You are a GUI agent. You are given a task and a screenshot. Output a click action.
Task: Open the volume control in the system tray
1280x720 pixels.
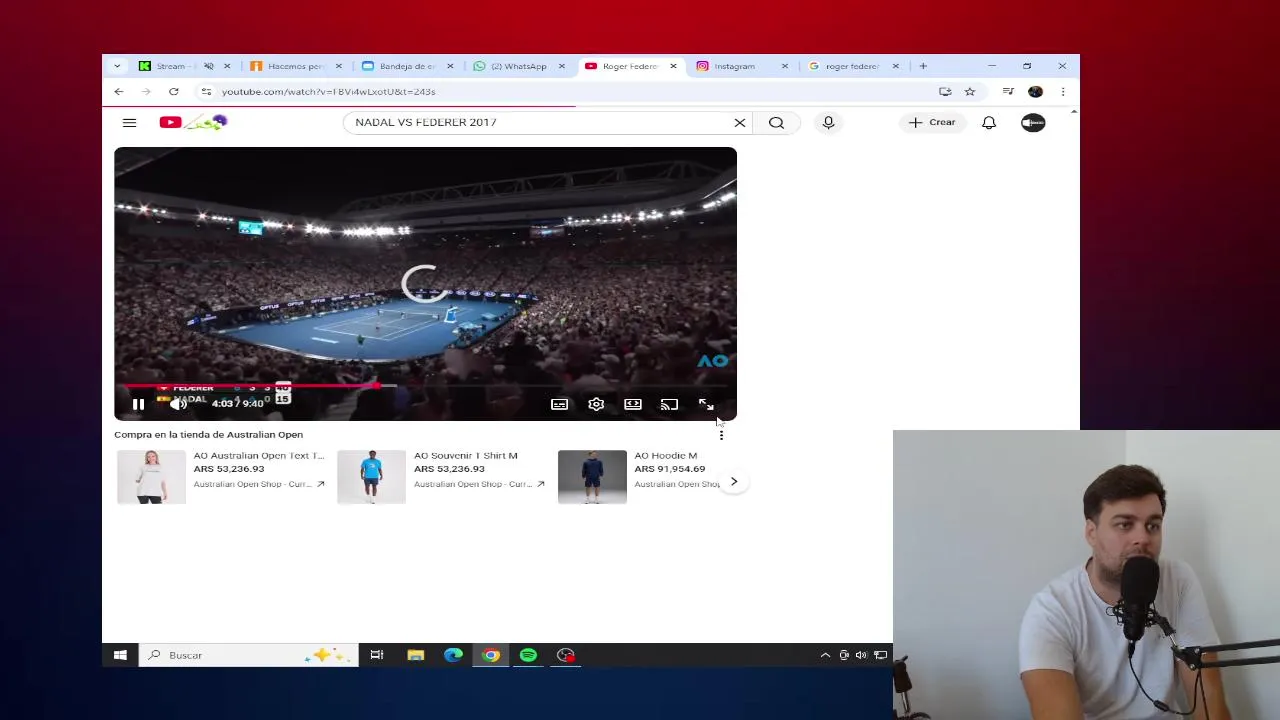click(x=861, y=655)
